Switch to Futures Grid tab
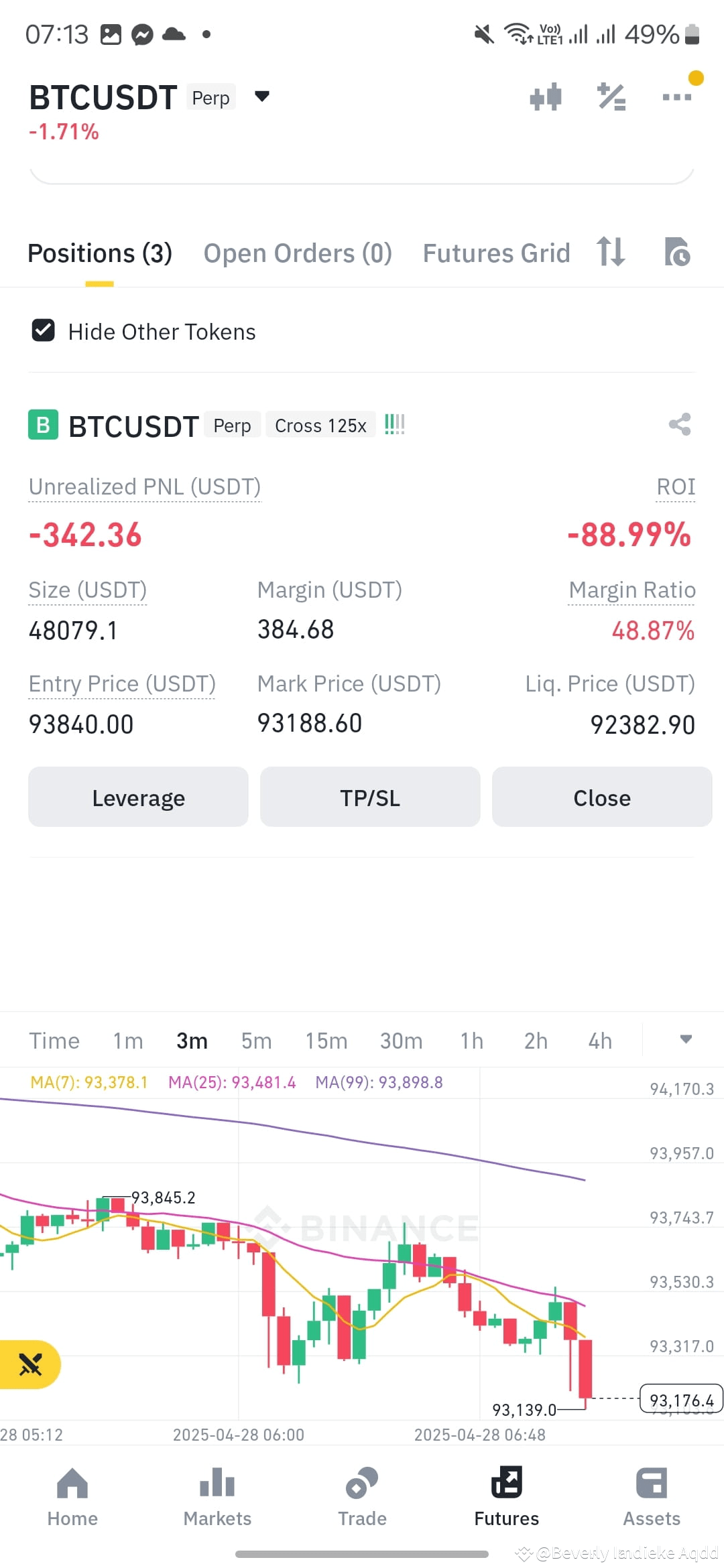Image resolution: width=724 pixels, height=1568 pixels. (496, 253)
